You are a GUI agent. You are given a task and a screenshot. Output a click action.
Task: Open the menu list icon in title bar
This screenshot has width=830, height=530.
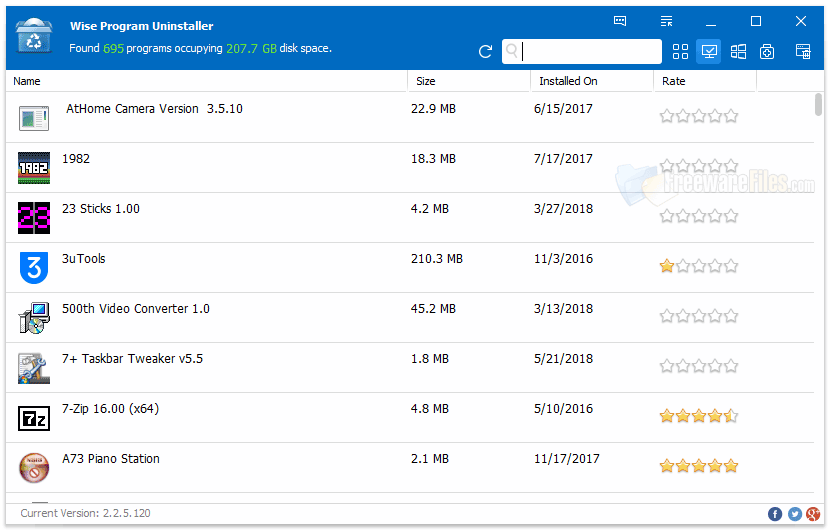[666, 21]
